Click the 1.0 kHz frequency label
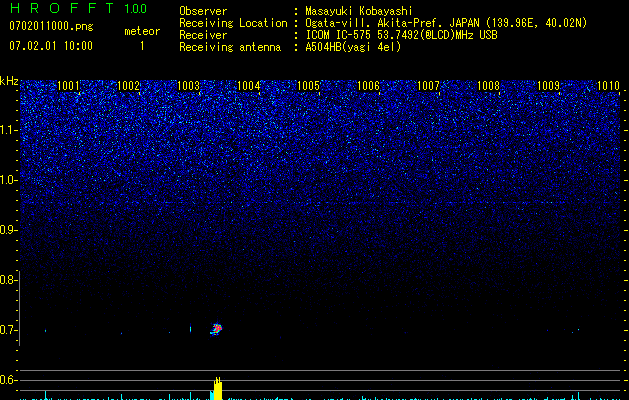Screen dimensions: 629x400 coord(9,180)
